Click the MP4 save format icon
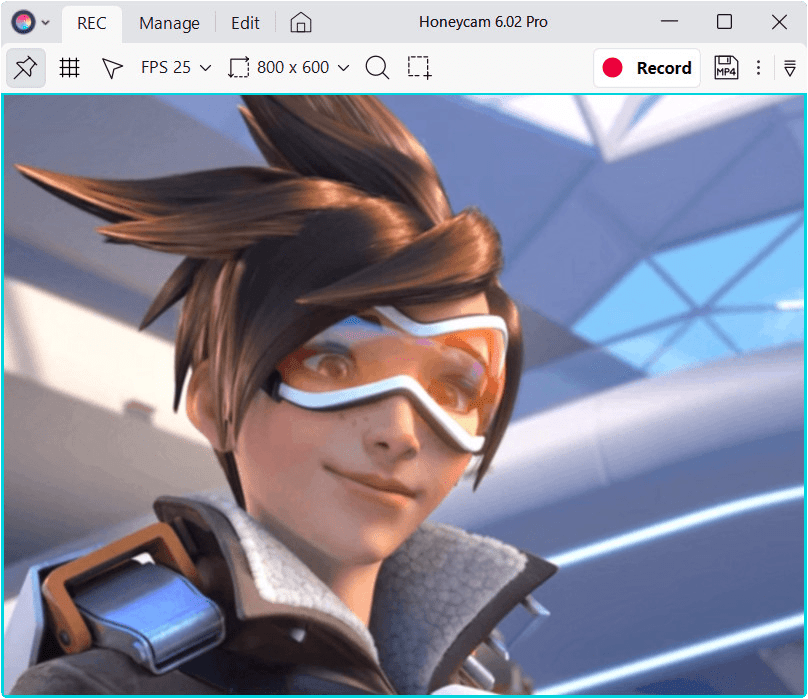 pos(726,68)
